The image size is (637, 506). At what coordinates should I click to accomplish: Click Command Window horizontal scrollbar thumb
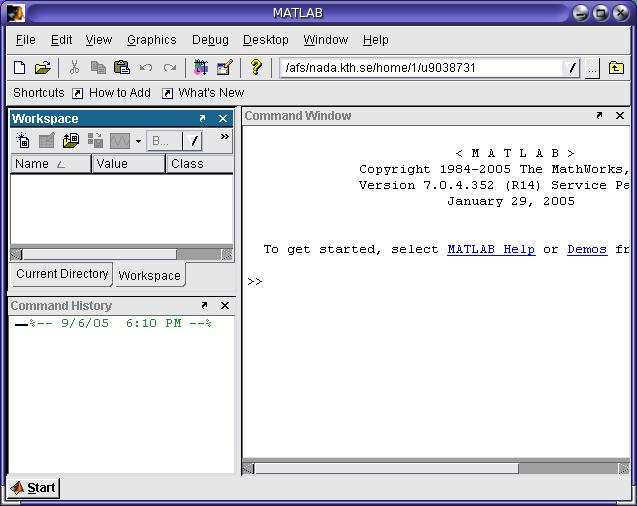coord(386,469)
